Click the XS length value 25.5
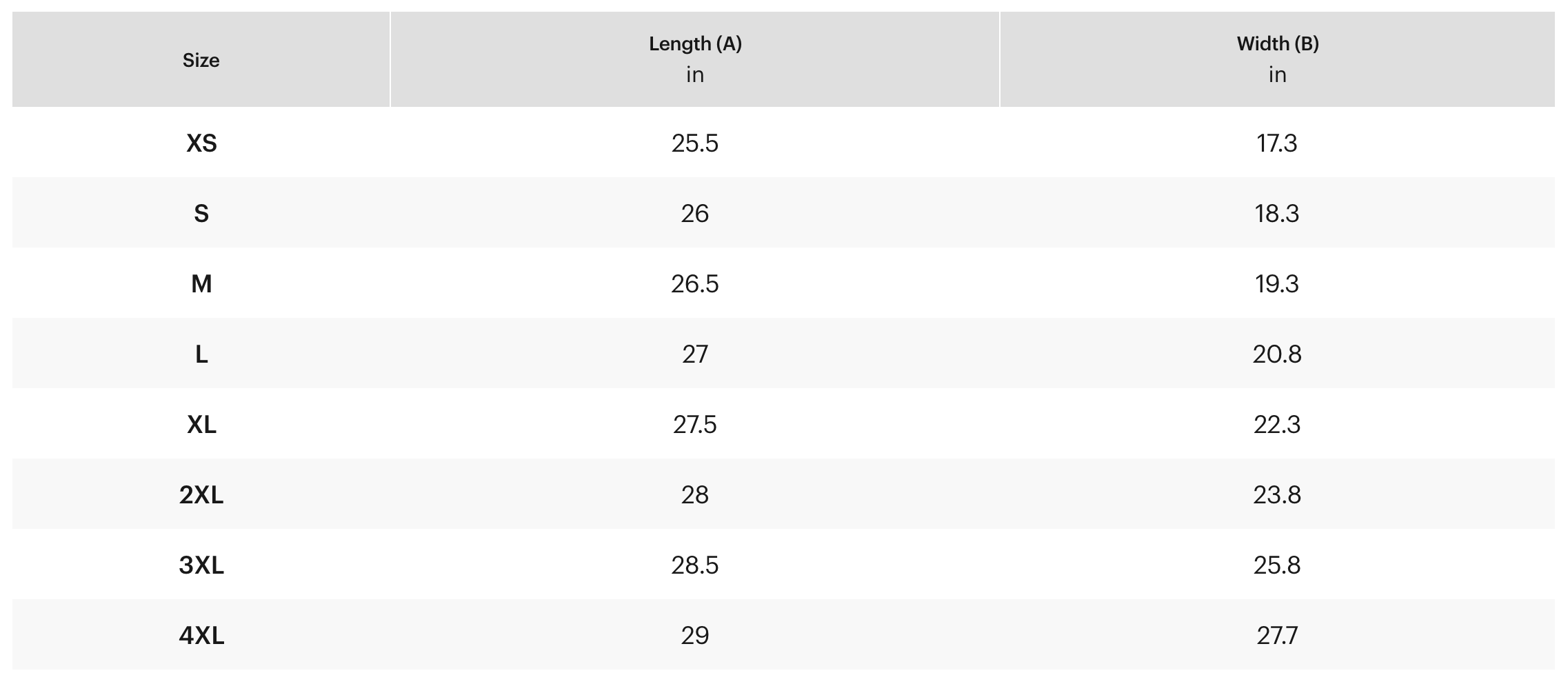 tap(695, 143)
